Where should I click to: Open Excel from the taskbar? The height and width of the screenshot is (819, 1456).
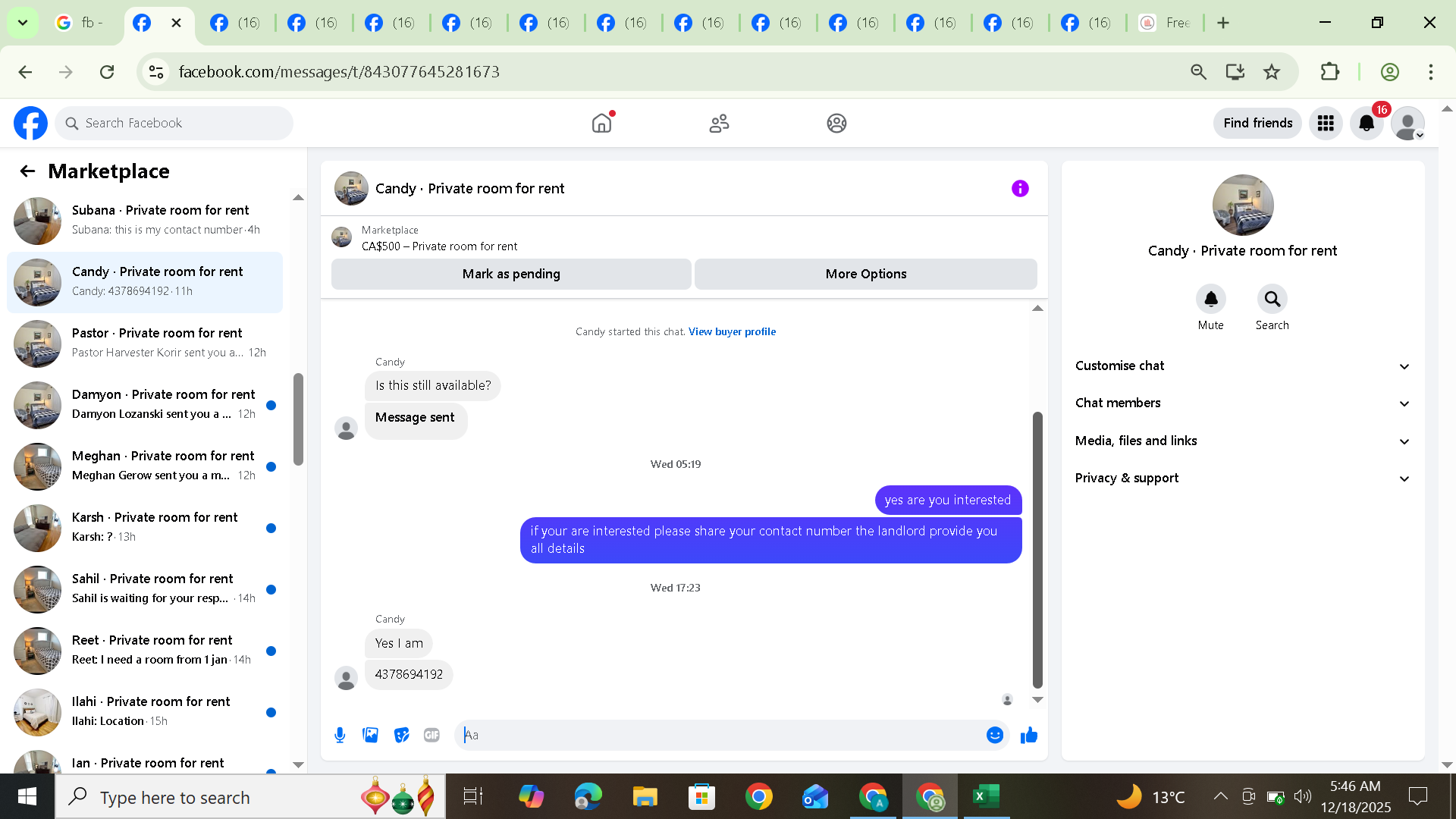coord(986,796)
